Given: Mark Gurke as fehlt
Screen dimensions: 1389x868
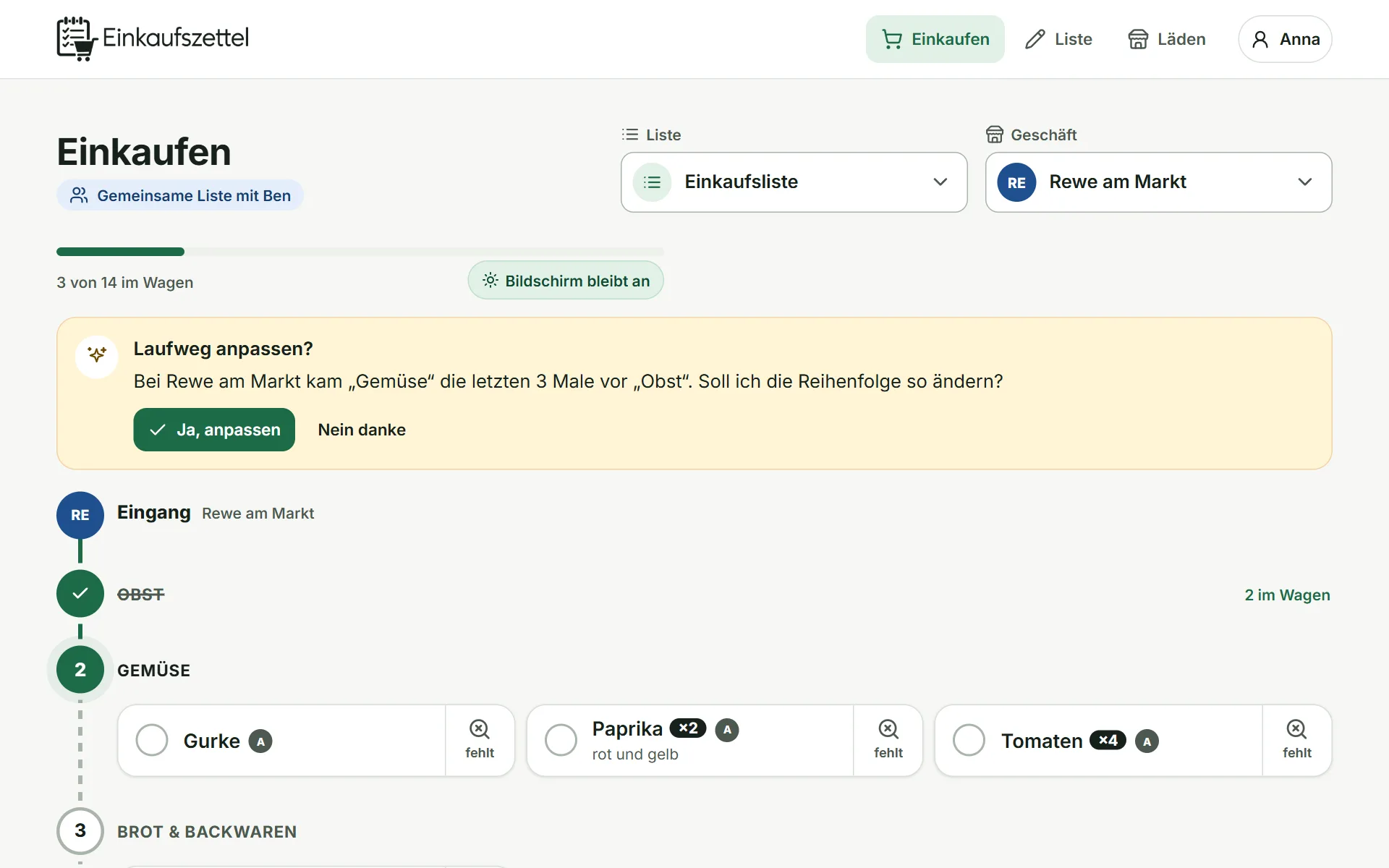Looking at the screenshot, I should (x=480, y=741).
